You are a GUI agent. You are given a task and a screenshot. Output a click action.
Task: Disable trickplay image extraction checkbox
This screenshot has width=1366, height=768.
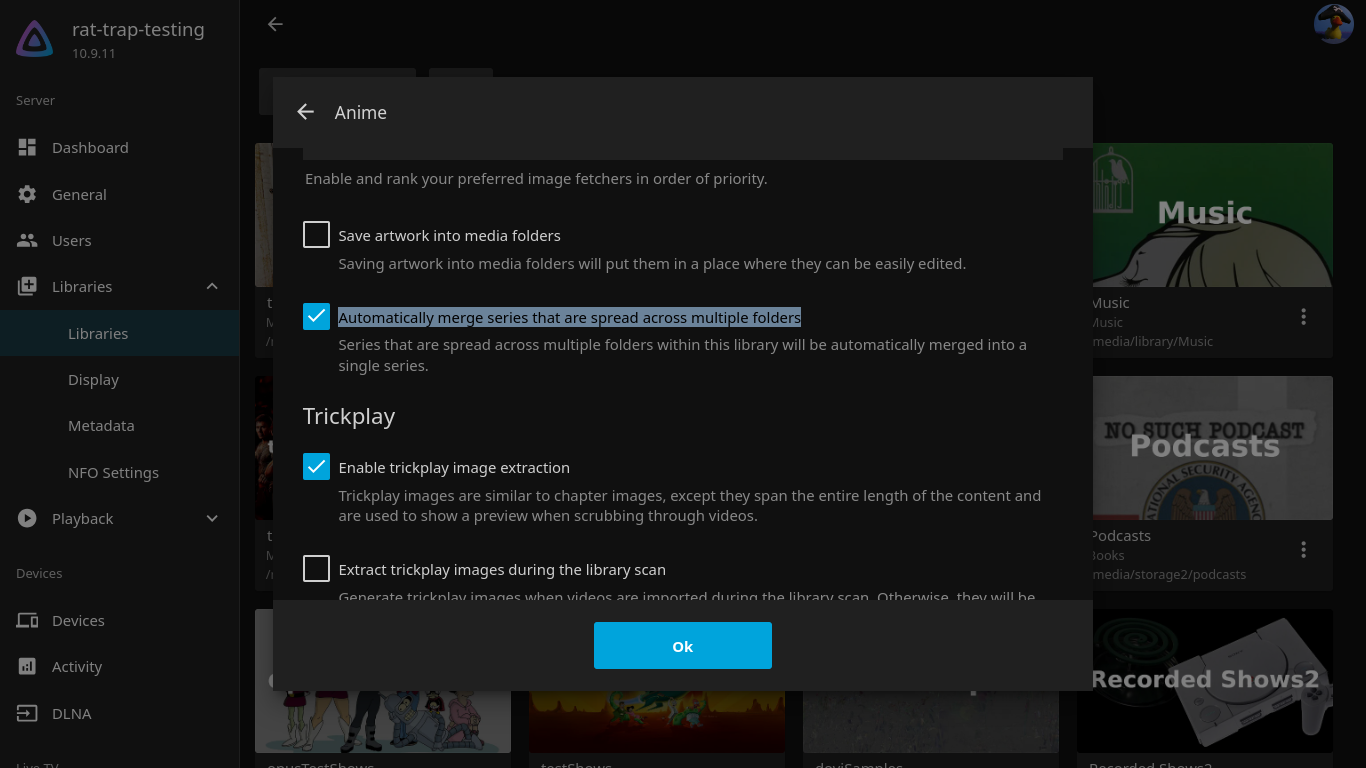[x=316, y=467]
